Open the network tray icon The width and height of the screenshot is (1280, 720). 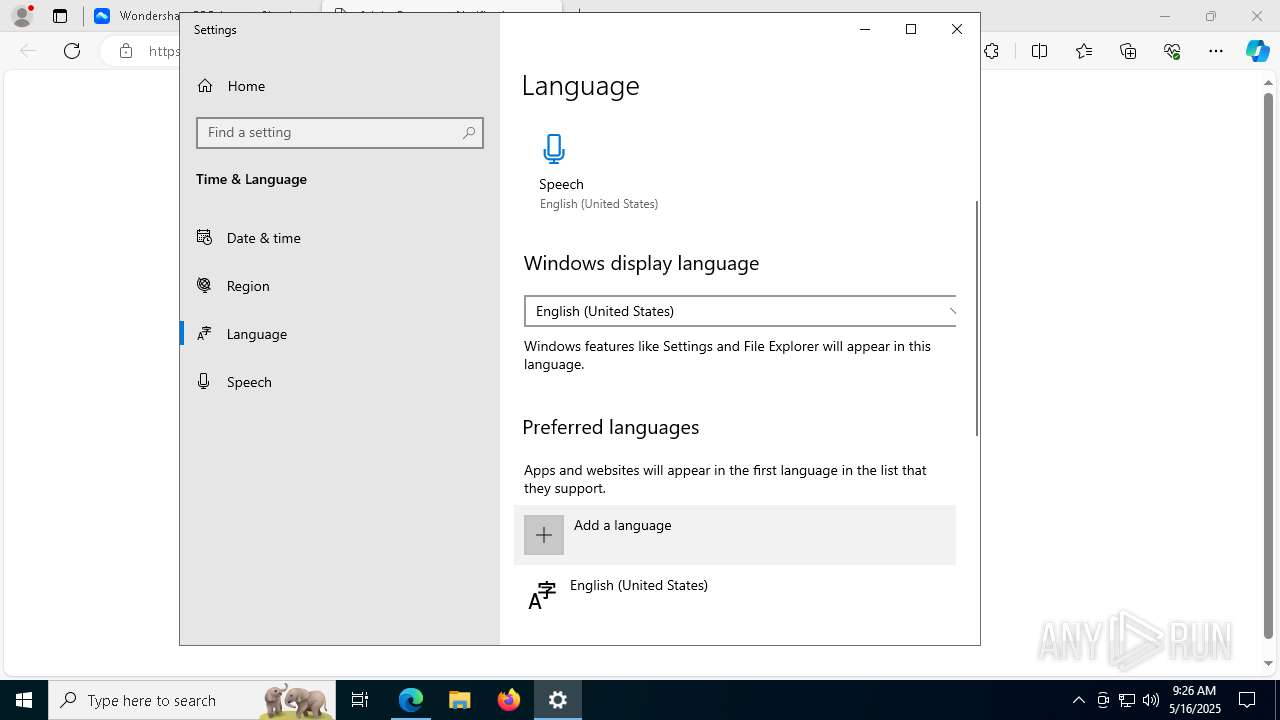(1127, 700)
